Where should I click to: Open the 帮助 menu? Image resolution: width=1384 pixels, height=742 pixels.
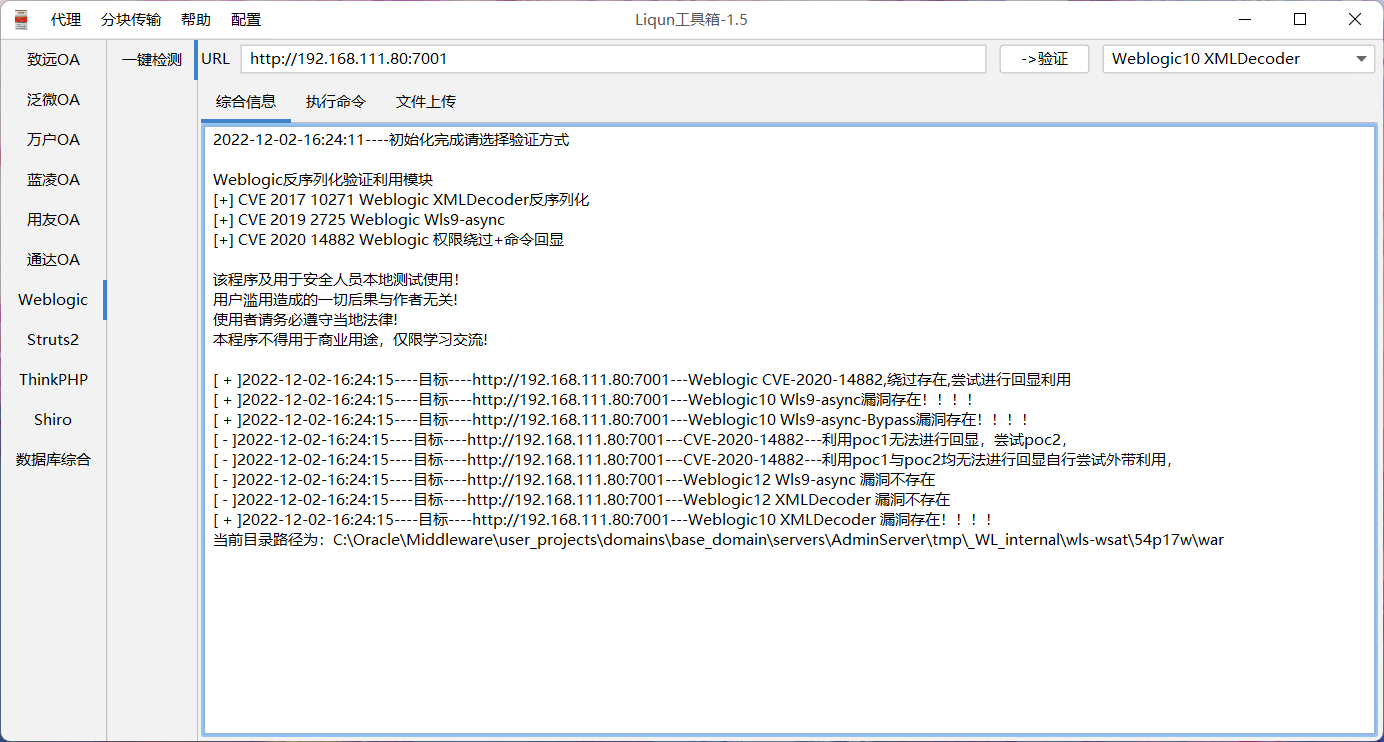[196, 20]
